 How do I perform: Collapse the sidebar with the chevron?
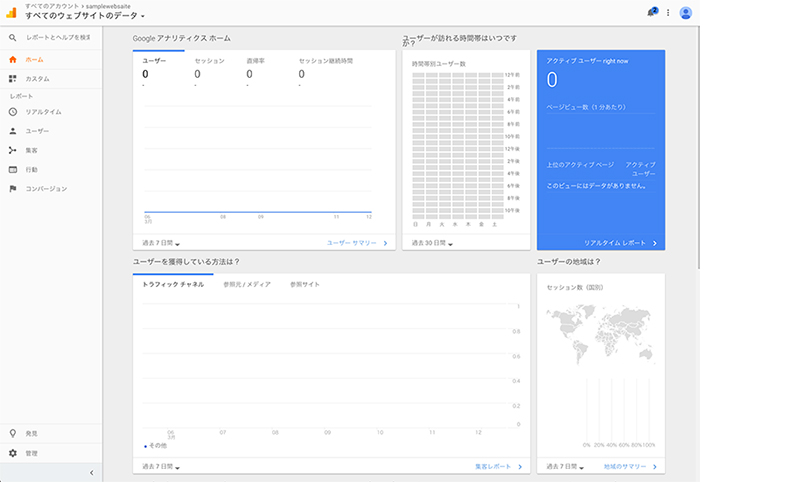coord(92,473)
